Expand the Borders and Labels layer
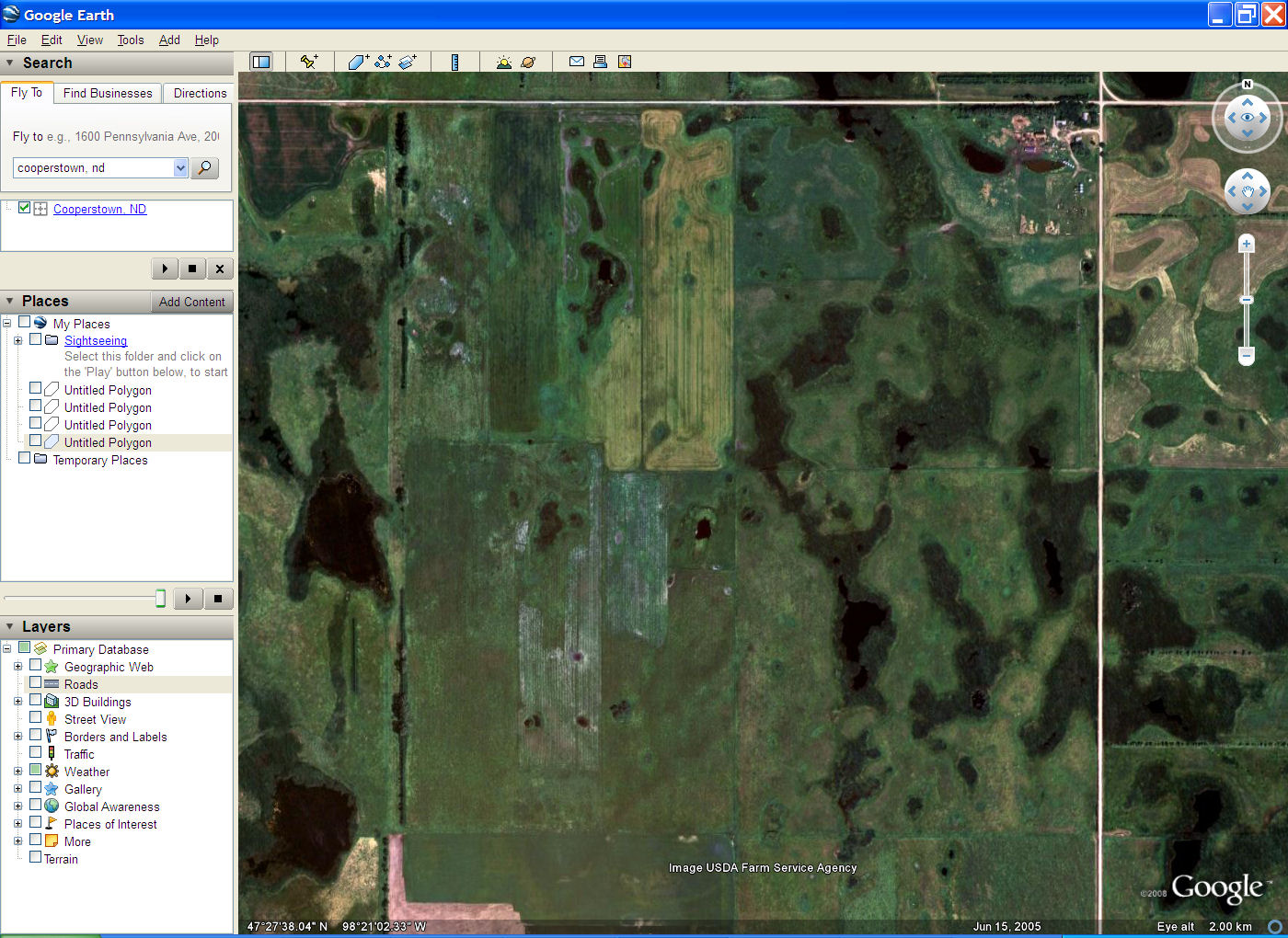 click(x=17, y=736)
